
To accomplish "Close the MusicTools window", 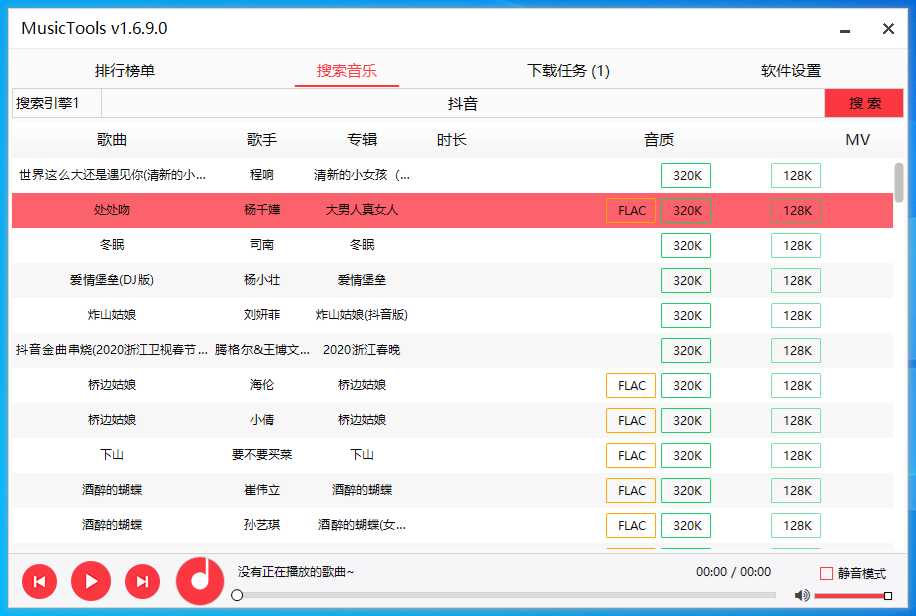I will pyautogui.click(x=888, y=29).
